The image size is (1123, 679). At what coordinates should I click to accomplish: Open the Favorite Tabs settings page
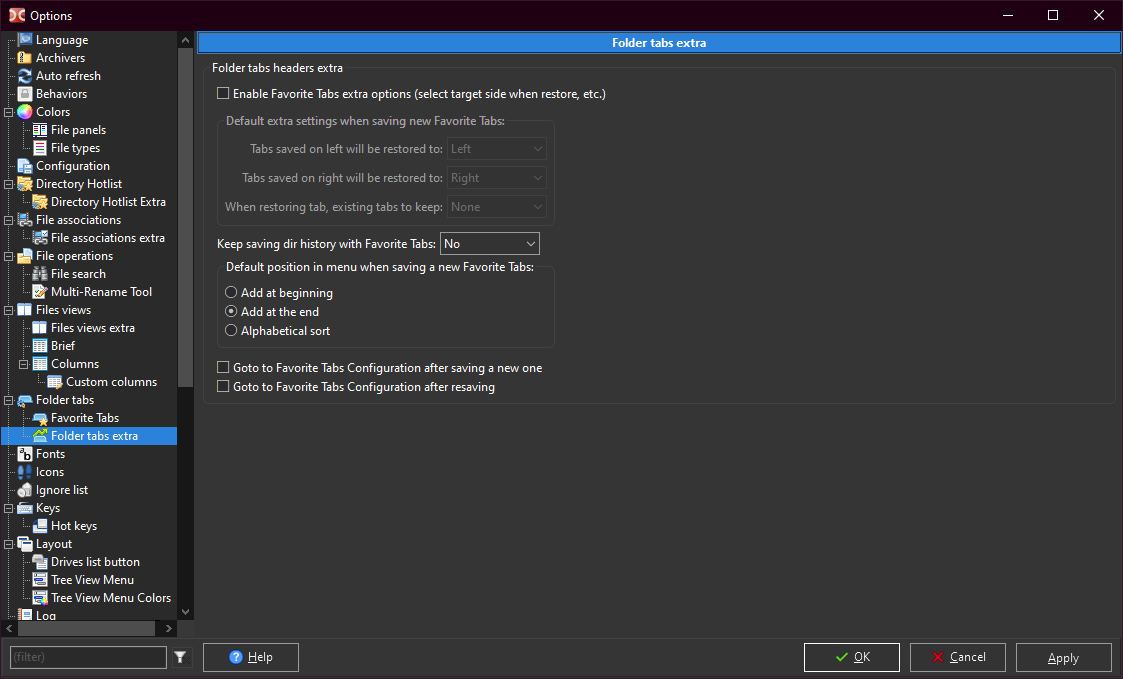click(x=84, y=418)
